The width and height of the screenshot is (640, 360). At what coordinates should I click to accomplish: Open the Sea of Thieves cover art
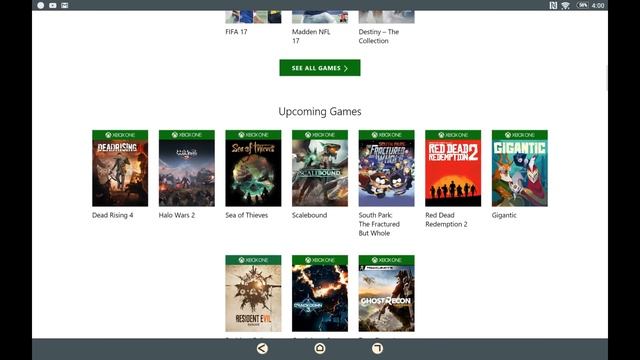click(x=253, y=168)
